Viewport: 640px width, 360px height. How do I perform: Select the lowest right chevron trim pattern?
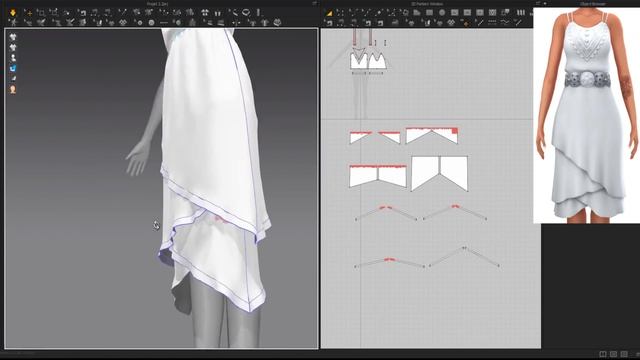click(464, 257)
